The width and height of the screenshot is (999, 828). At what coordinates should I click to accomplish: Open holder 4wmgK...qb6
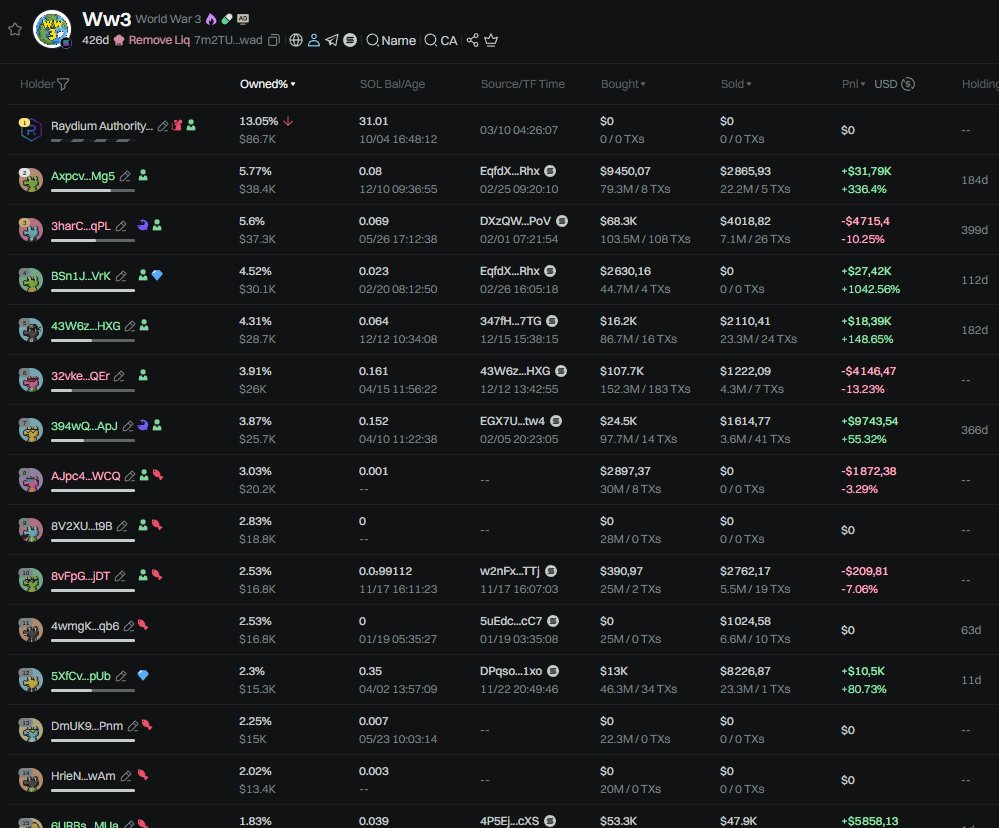point(85,626)
